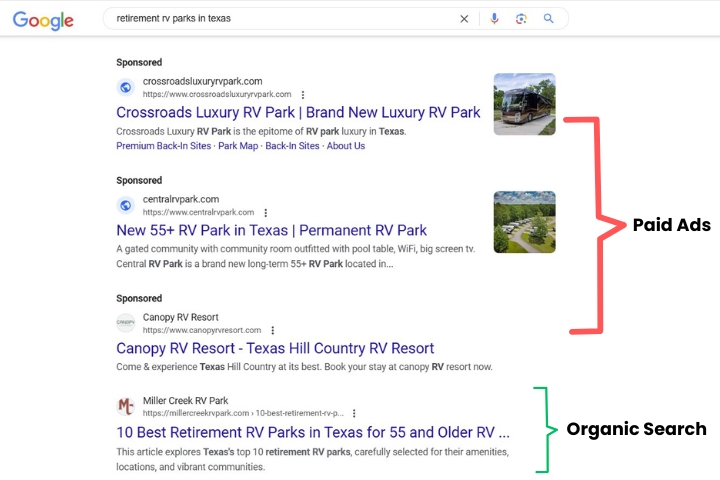Click https://www.centralrvpark.com URL text

[x=198, y=212]
